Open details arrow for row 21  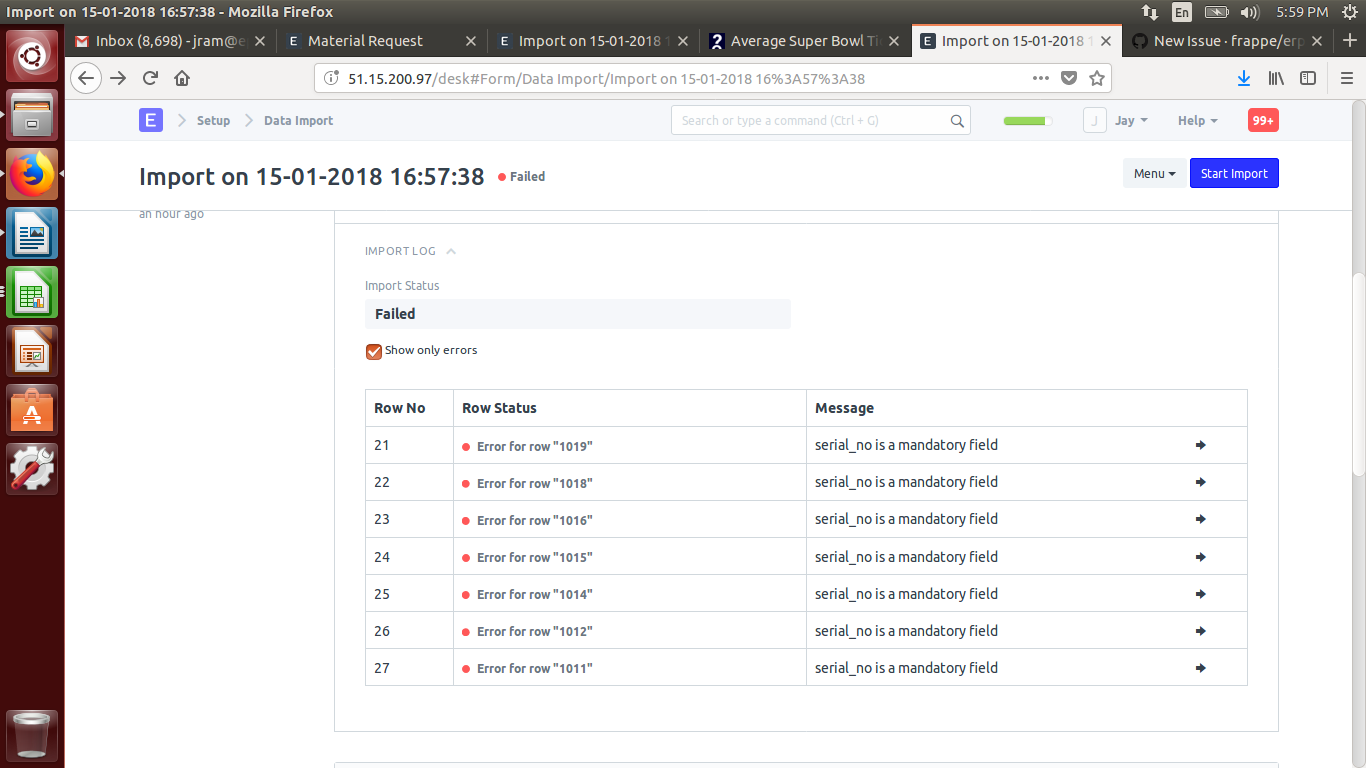point(1201,445)
